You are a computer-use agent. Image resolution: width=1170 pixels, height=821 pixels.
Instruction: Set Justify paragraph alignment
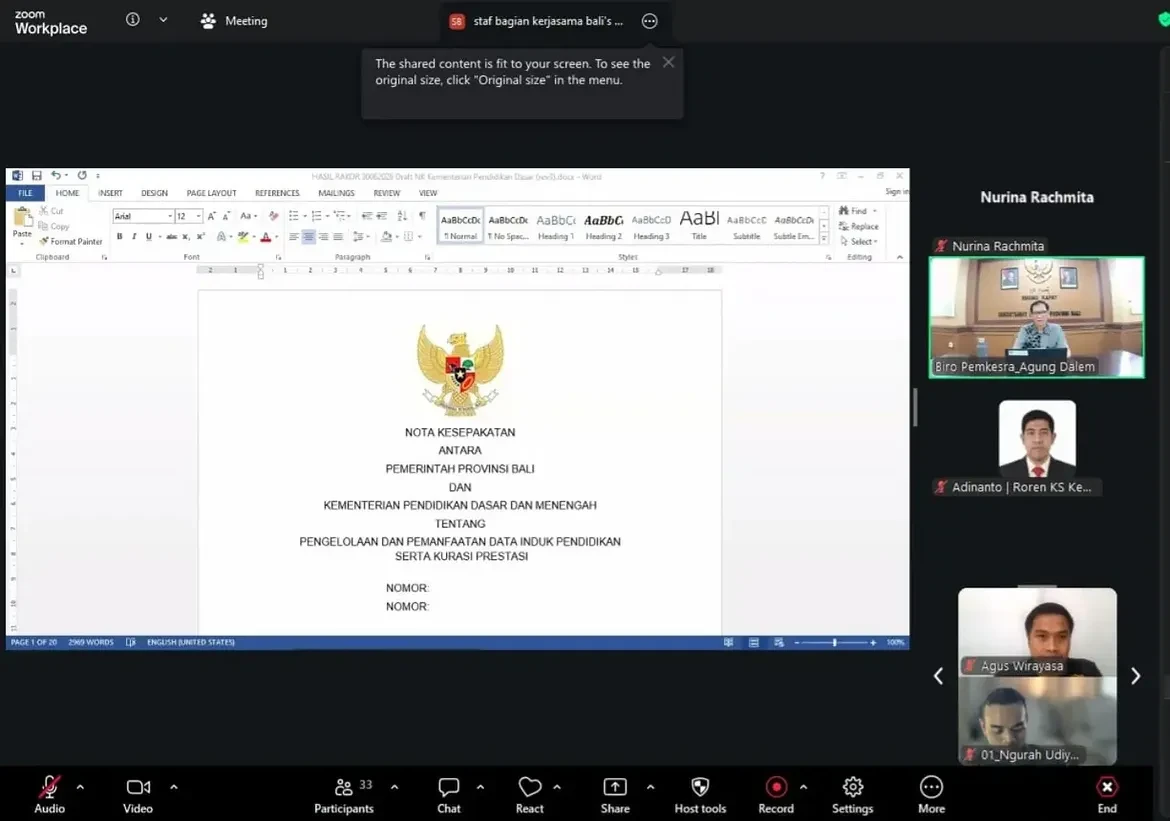click(x=338, y=237)
